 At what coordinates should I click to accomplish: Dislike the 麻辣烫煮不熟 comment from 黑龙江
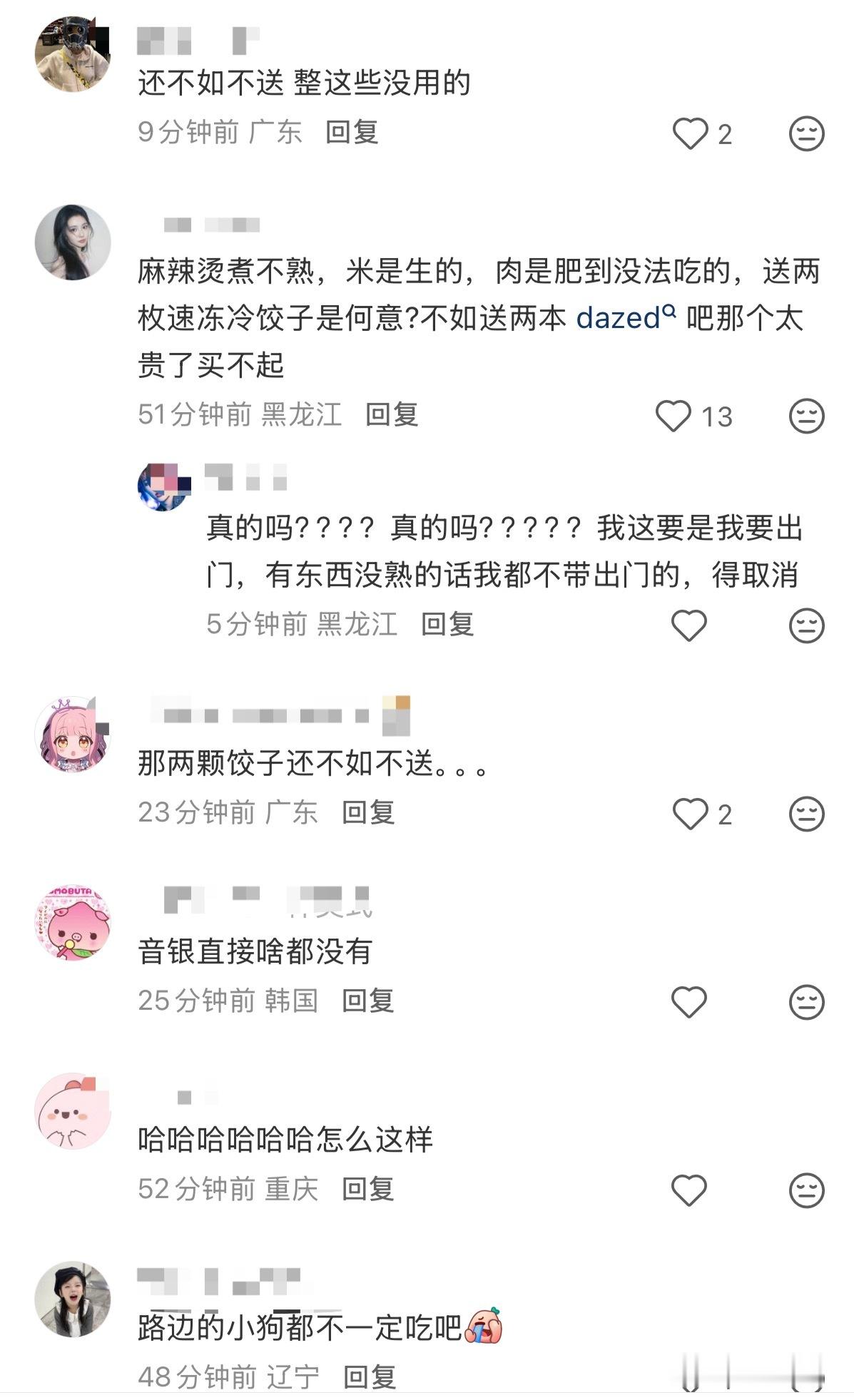point(807,416)
